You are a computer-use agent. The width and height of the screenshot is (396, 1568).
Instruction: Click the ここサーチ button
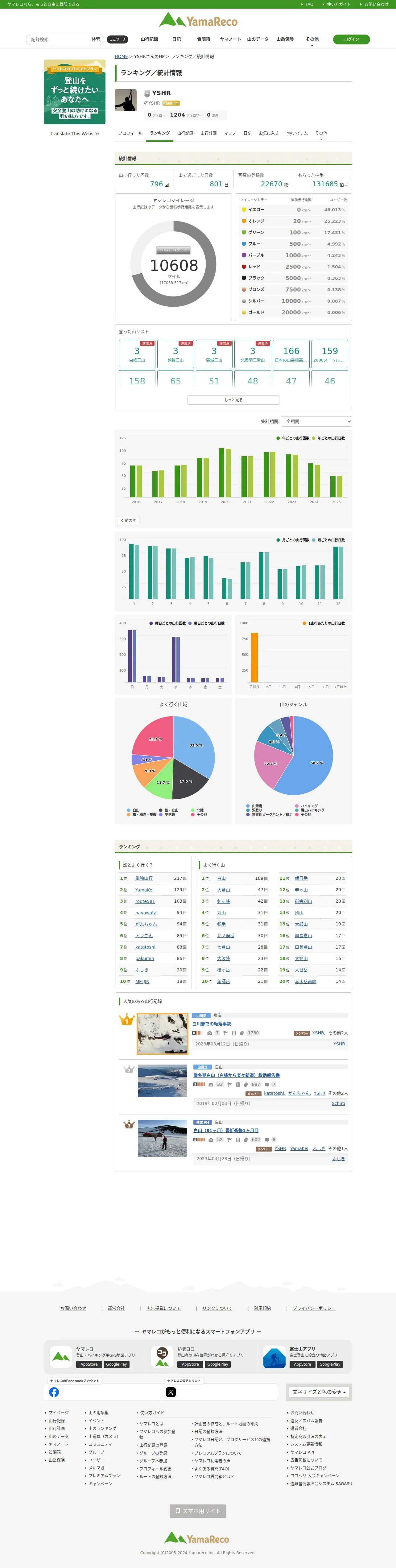(x=118, y=39)
